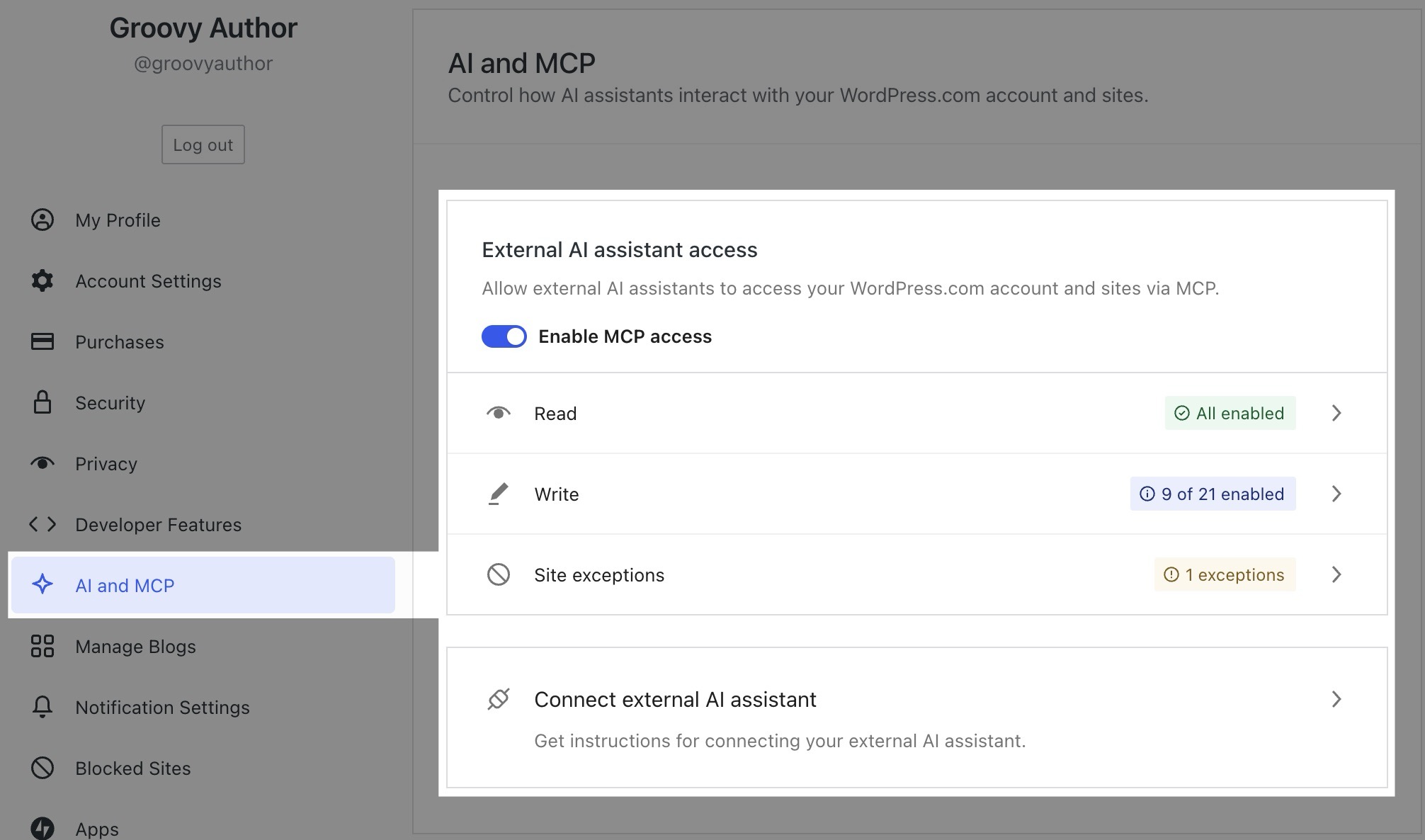The height and width of the screenshot is (840, 1425).
Task: Select AI and MCP menu item
Action: (203, 585)
